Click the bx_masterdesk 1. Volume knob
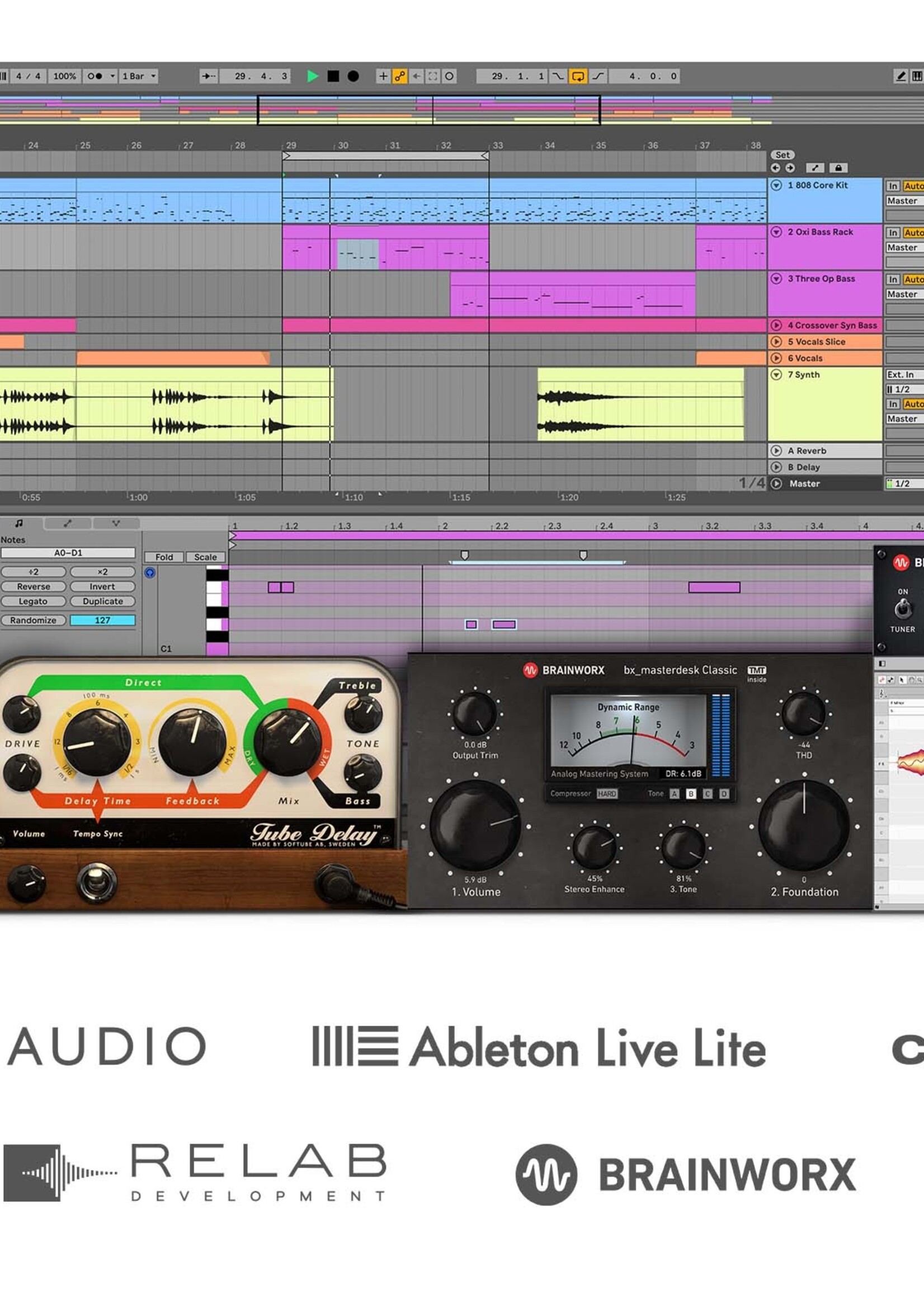This screenshot has height=1294, width=924. click(x=475, y=826)
